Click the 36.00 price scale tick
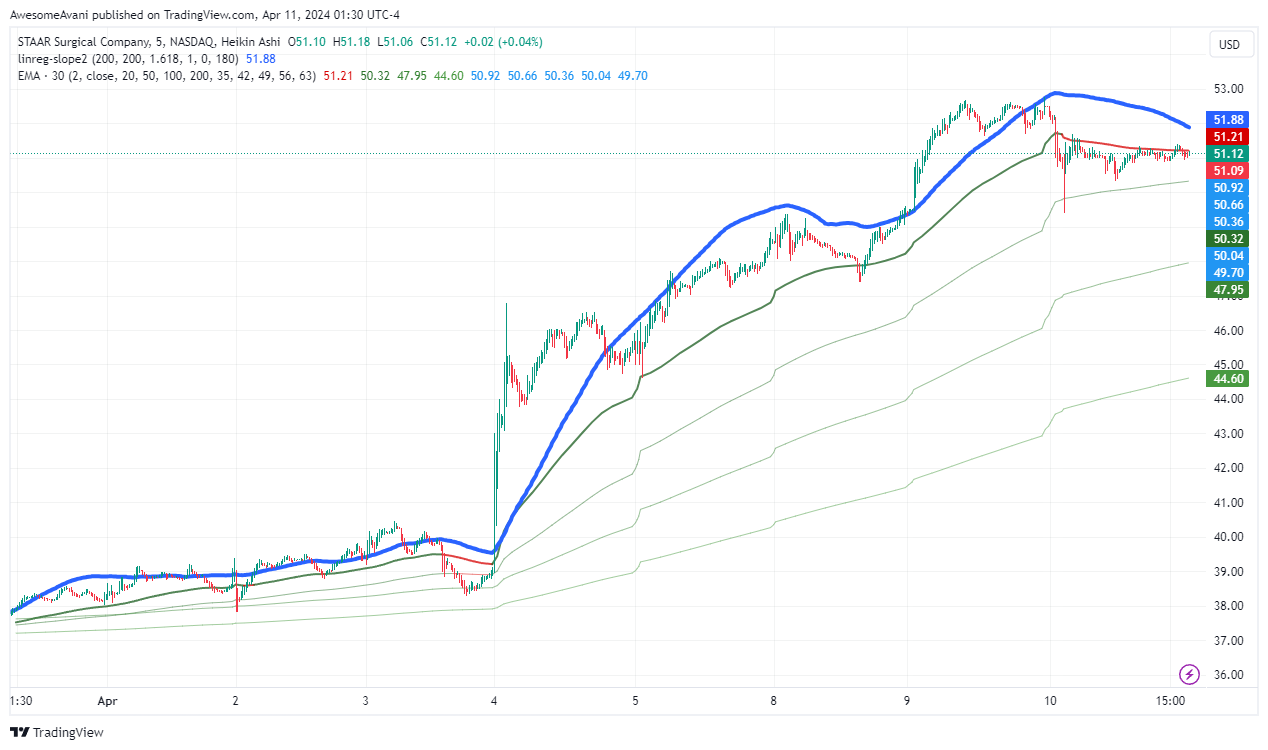This screenshot has height=750, width=1268. 1228,675
